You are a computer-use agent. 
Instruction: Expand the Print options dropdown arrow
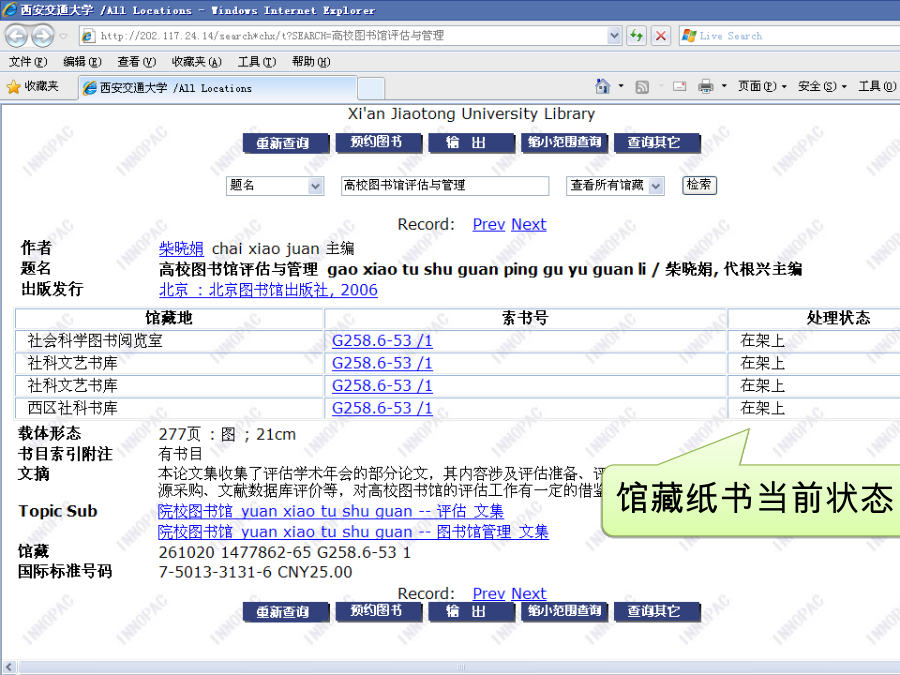coord(724,86)
